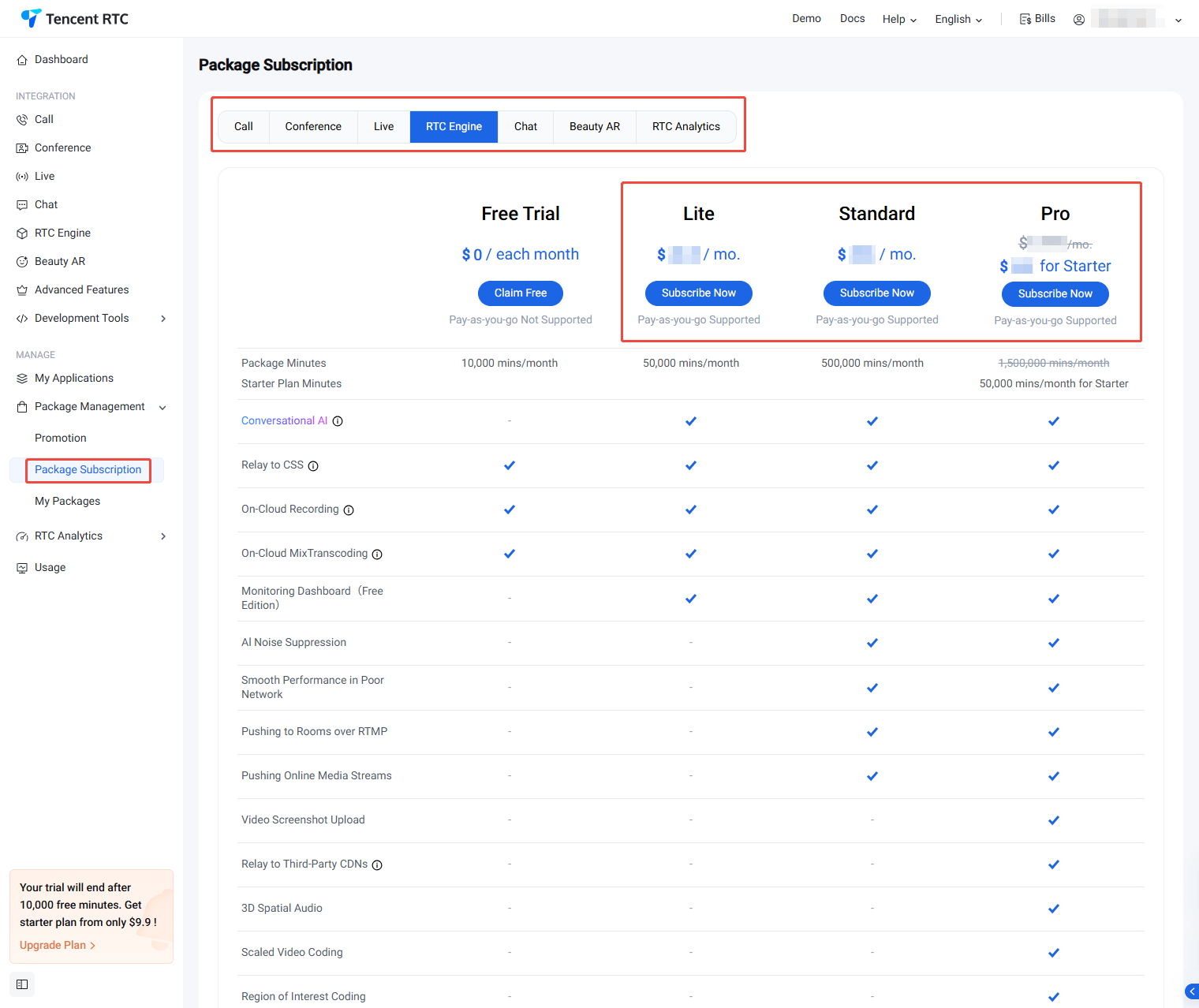Open the Bills page icon
Image resolution: width=1199 pixels, height=1008 pixels.
[x=1025, y=19]
